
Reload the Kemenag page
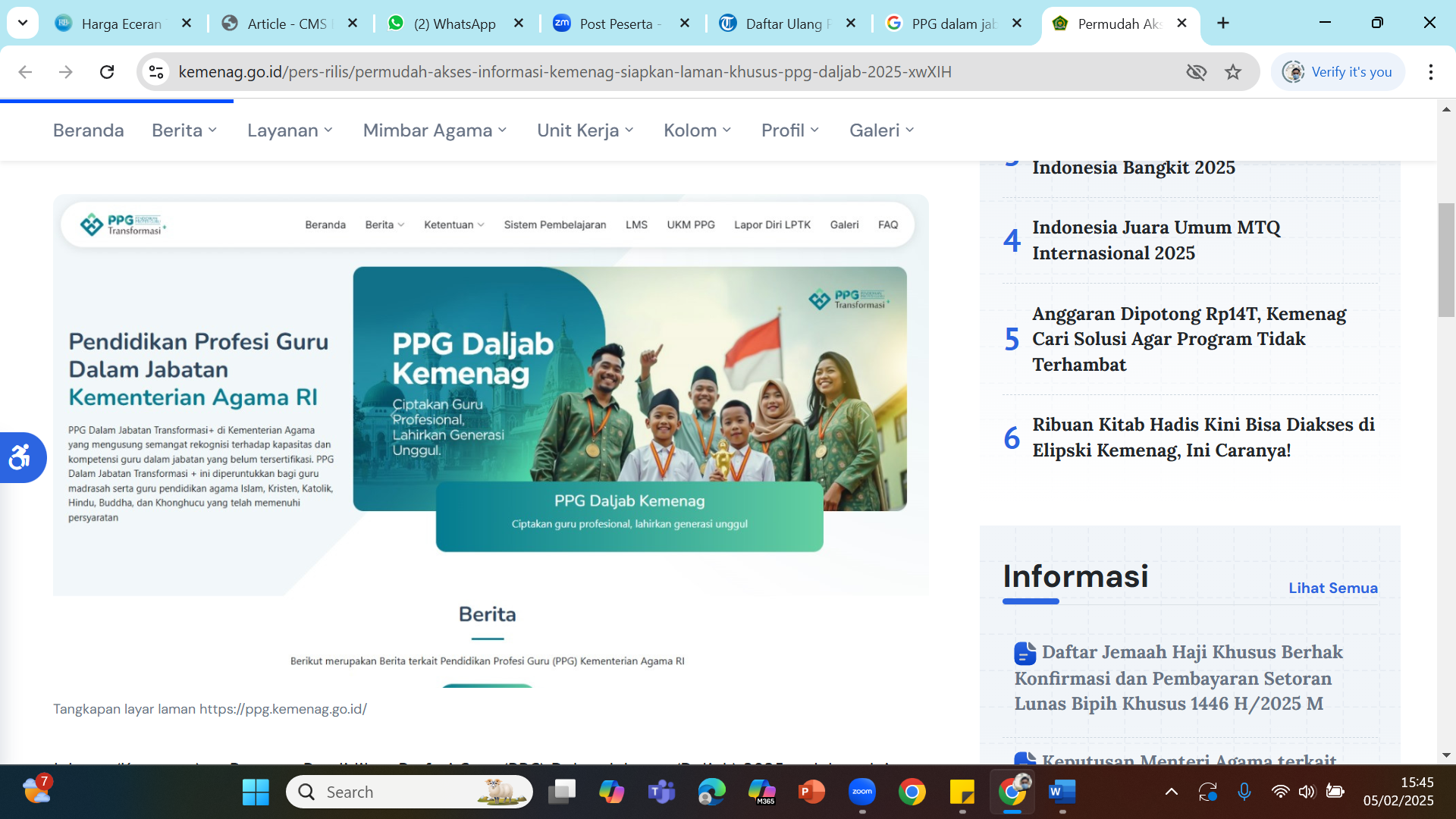tap(107, 72)
